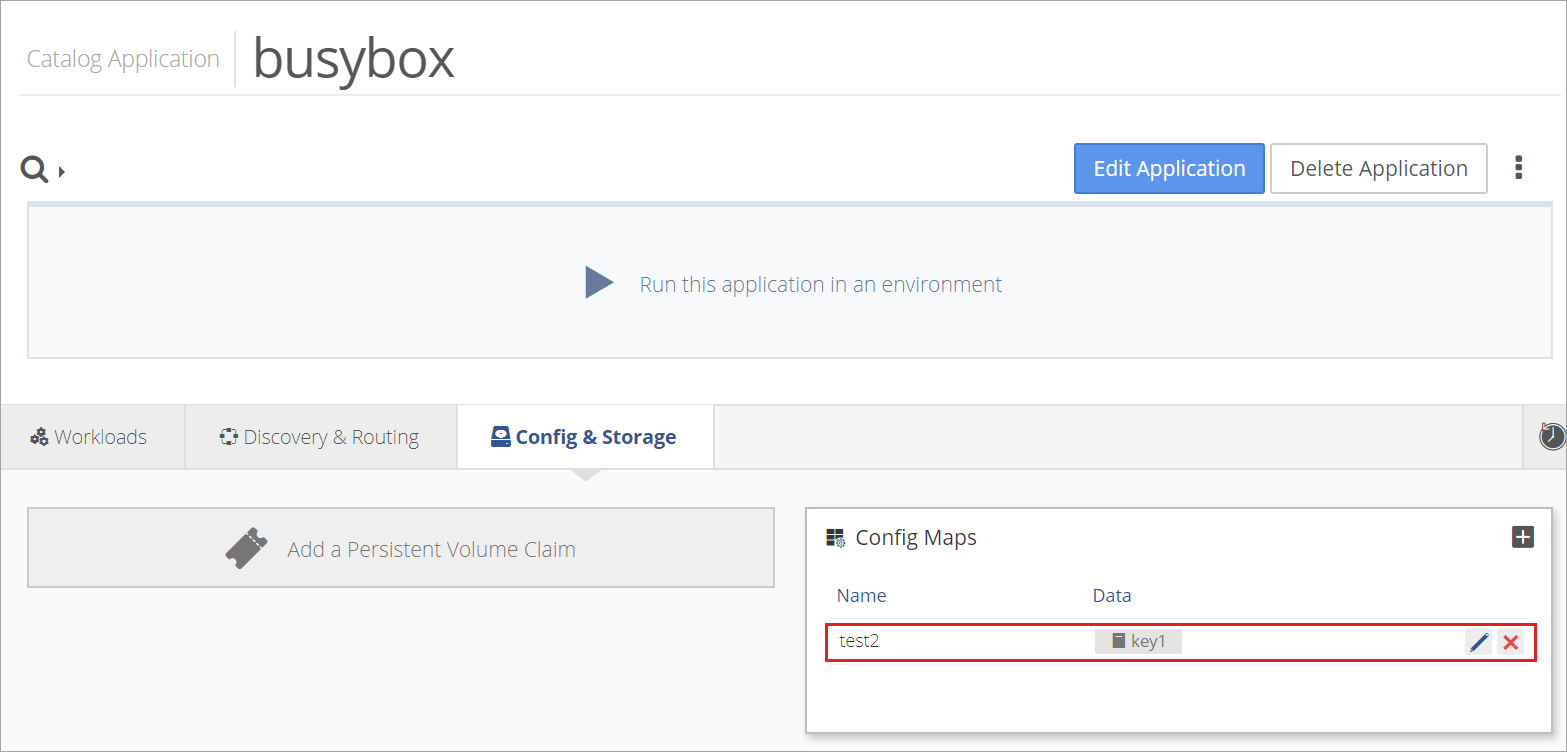Click the Delete Application button
This screenshot has width=1567, height=752.
(x=1379, y=168)
